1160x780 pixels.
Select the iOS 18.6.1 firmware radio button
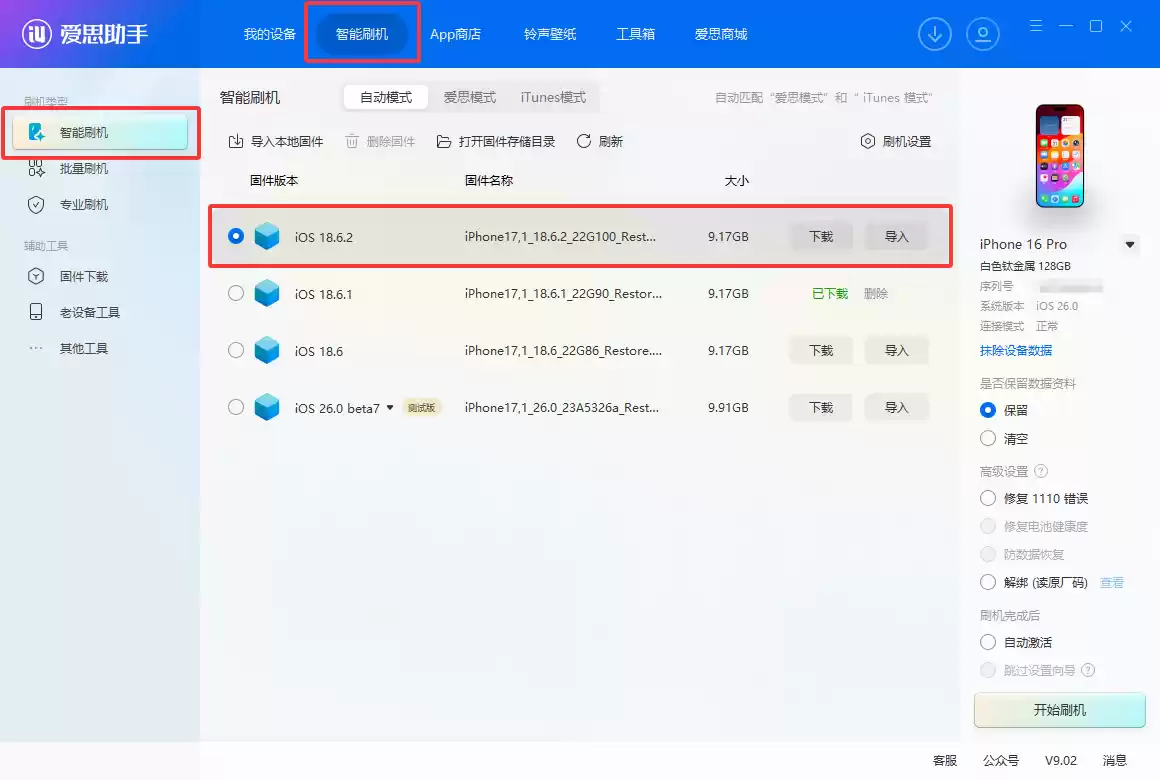[236, 294]
